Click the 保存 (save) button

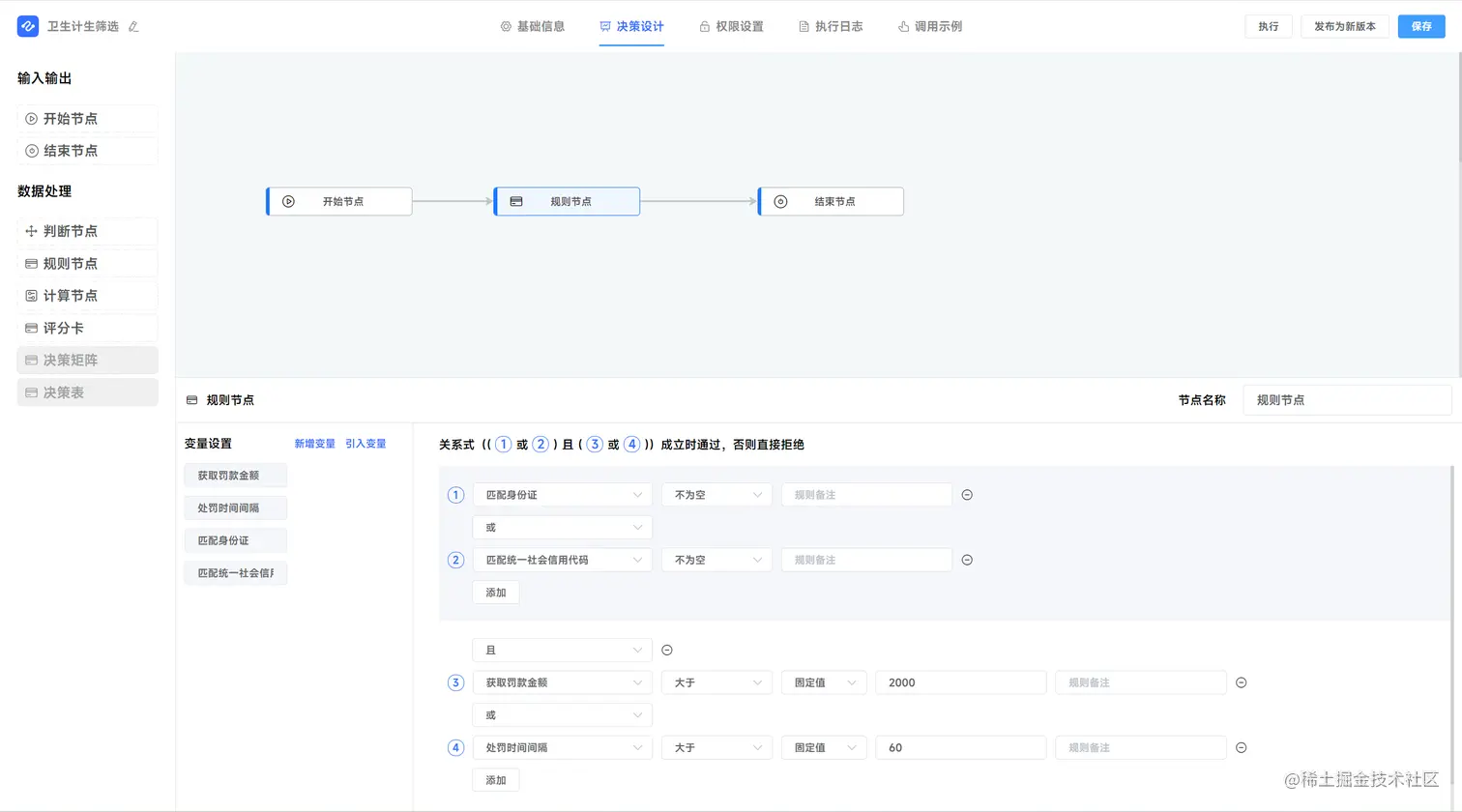(1421, 26)
